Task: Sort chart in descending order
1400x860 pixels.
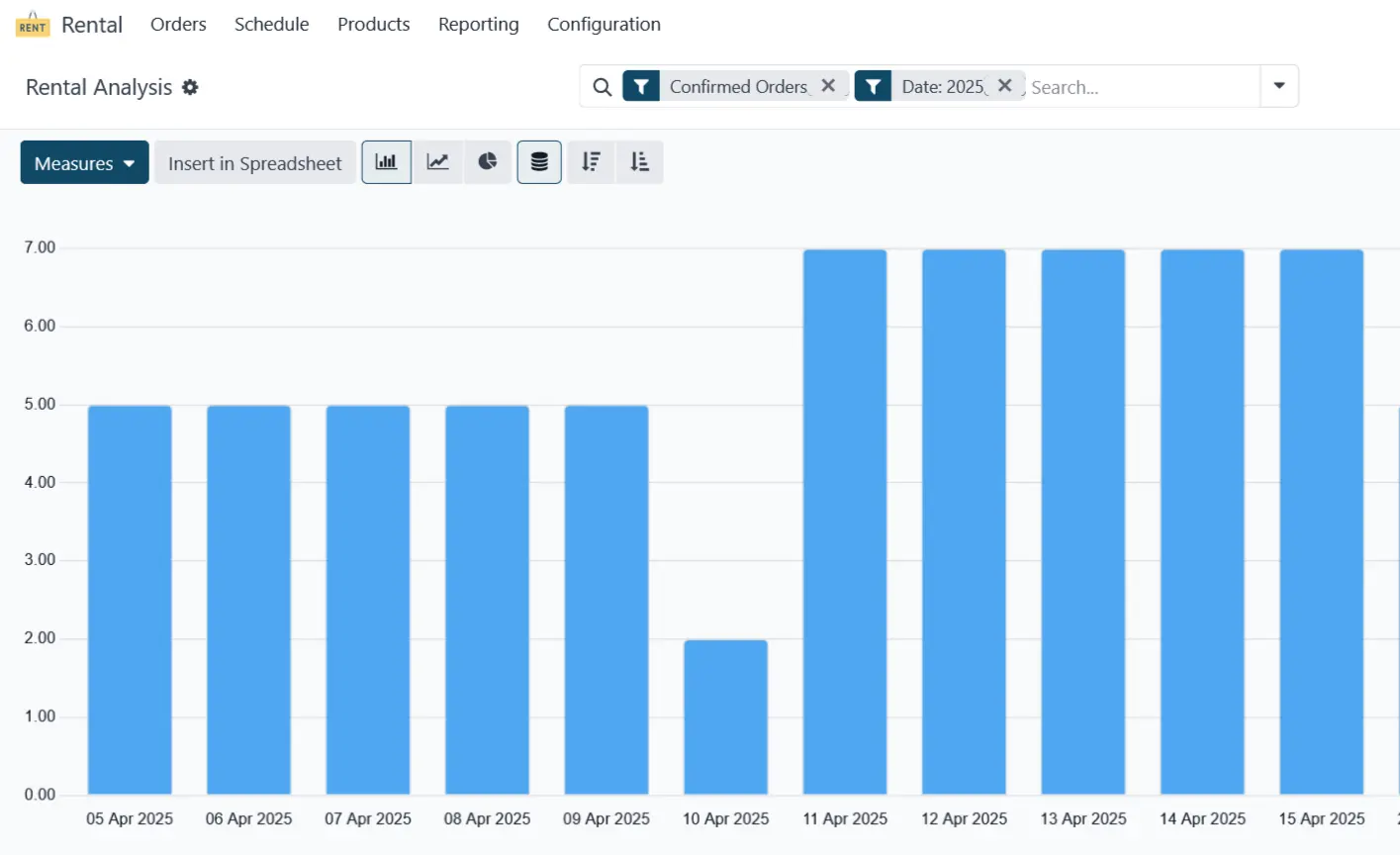Action: coord(591,162)
